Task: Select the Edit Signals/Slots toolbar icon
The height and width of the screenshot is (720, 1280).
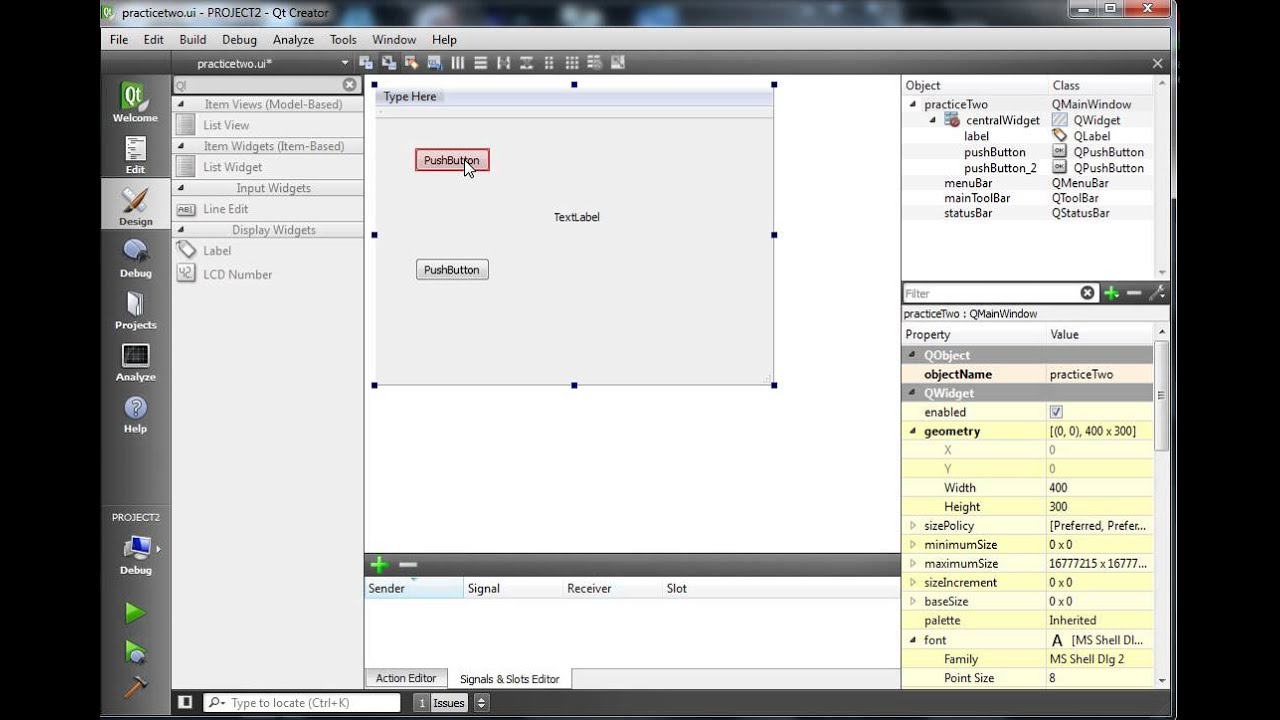Action: point(389,63)
